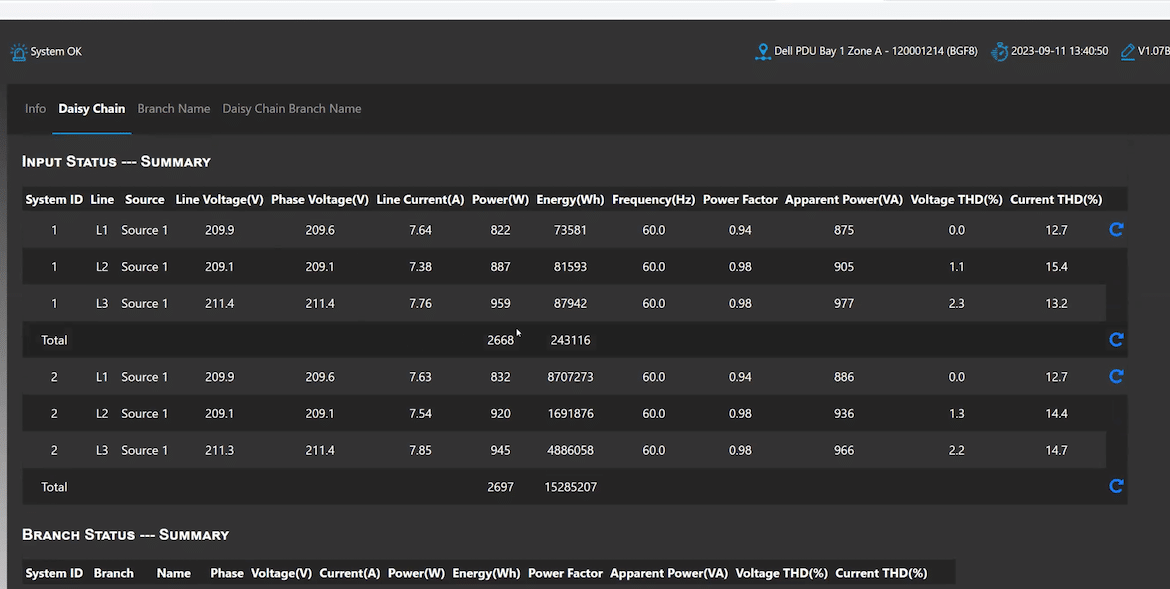Click the Power Factor header in Input Status

pos(740,199)
